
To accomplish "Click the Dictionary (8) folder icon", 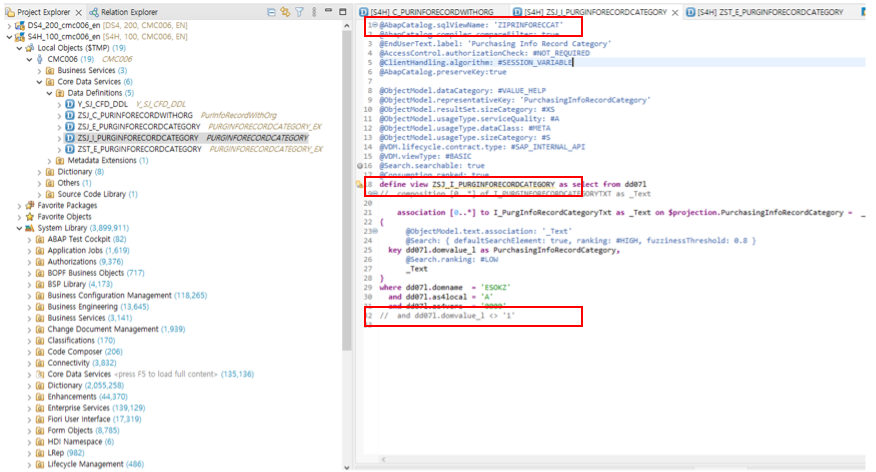I will 50,172.
